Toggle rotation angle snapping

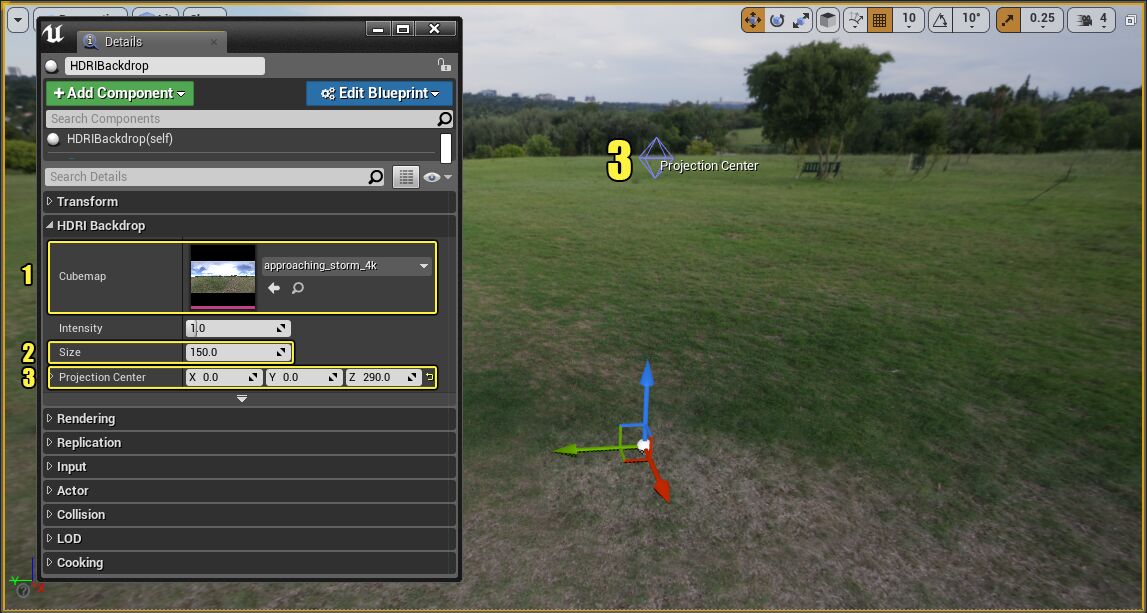coord(941,19)
